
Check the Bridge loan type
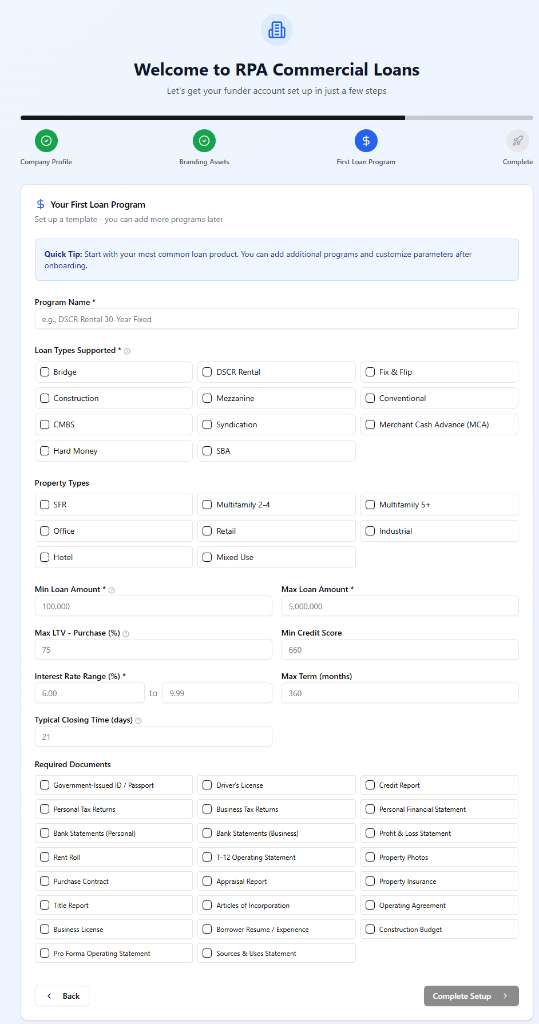pyautogui.click(x=44, y=372)
